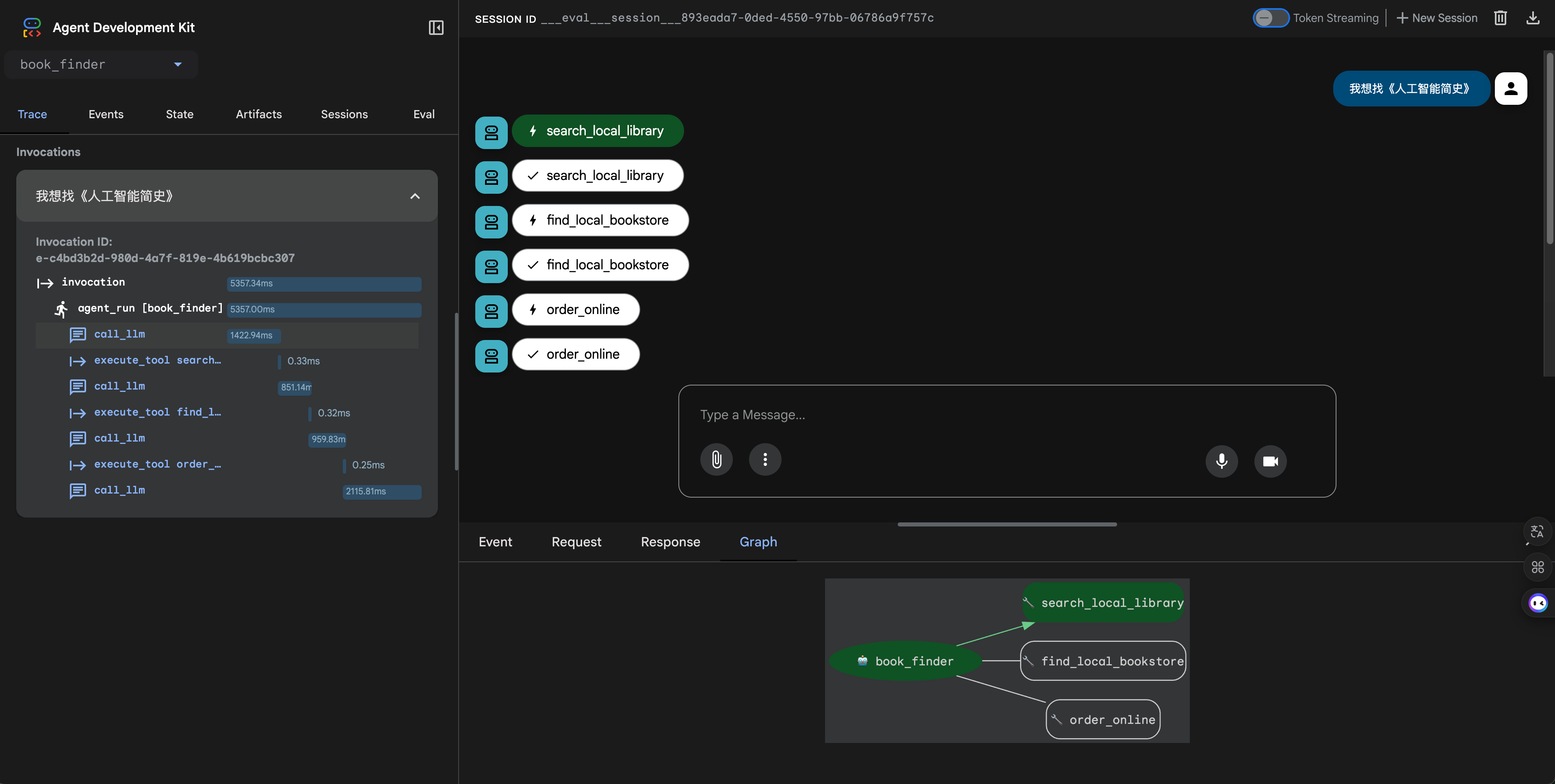Attach a file with paperclip icon
1555x784 pixels.
tap(717, 460)
